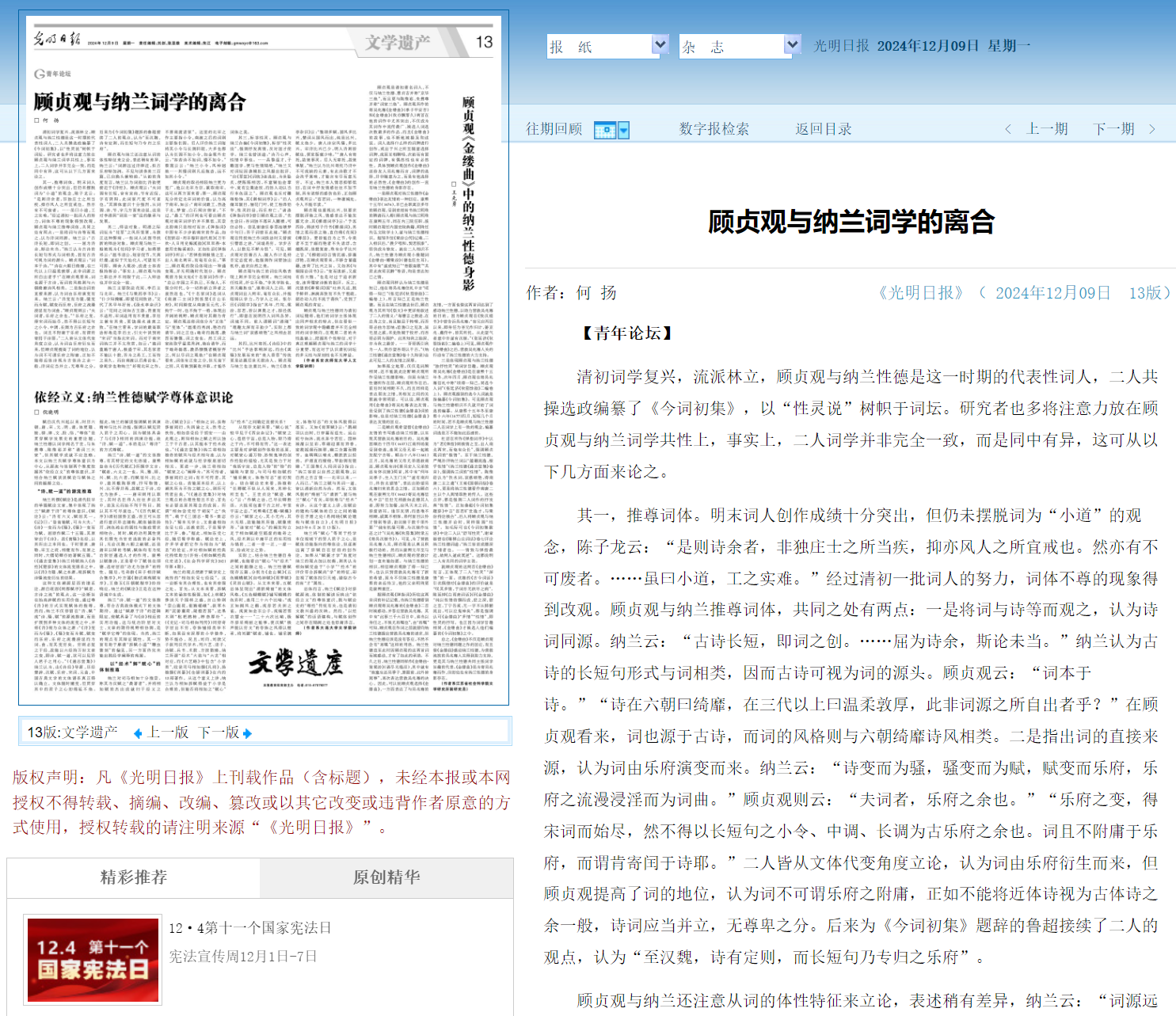This screenshot has width=1176, height=1016.
Task: Go to next issue via 下一期
Action: tap(1113, 129)
